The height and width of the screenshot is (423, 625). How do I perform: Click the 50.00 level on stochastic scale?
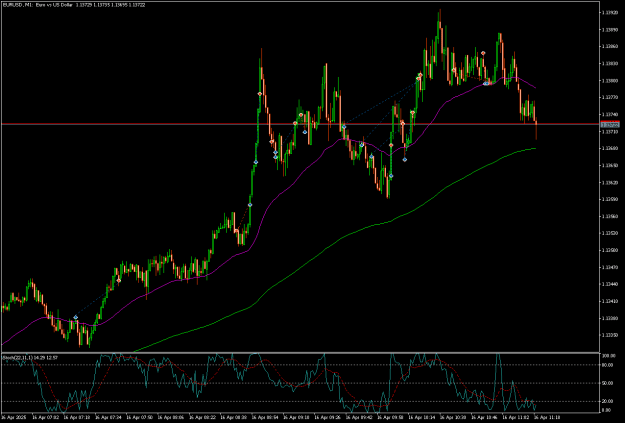click(x=606, y=383)
